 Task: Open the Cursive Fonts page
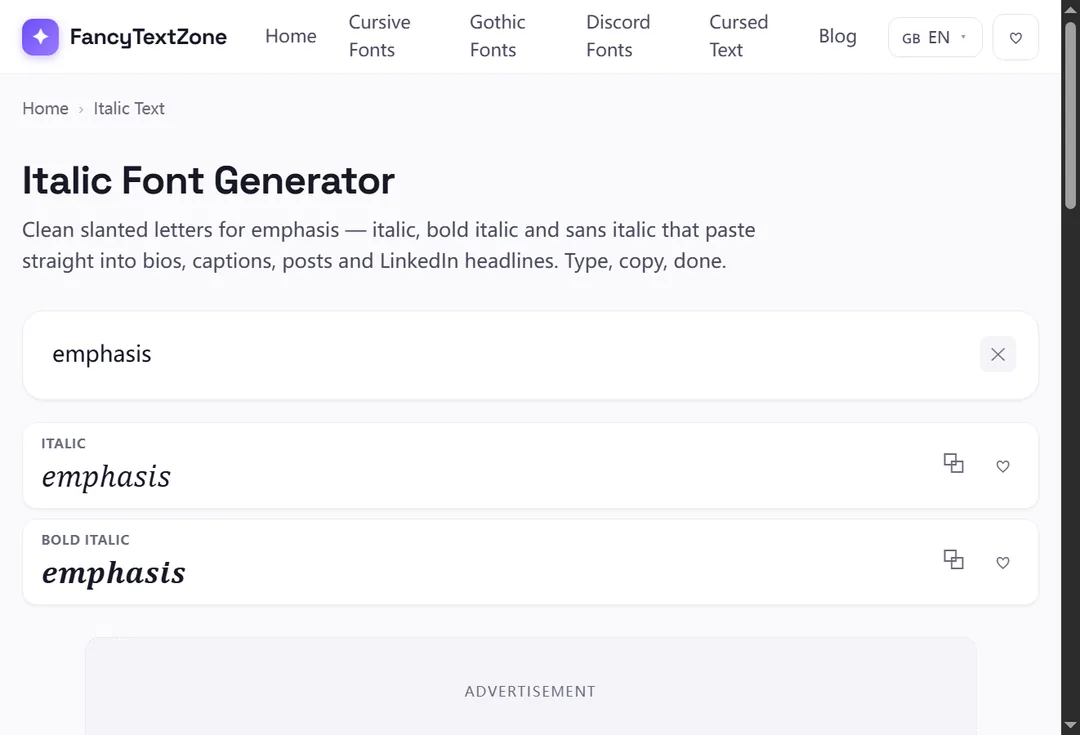[x=380, y=36]
